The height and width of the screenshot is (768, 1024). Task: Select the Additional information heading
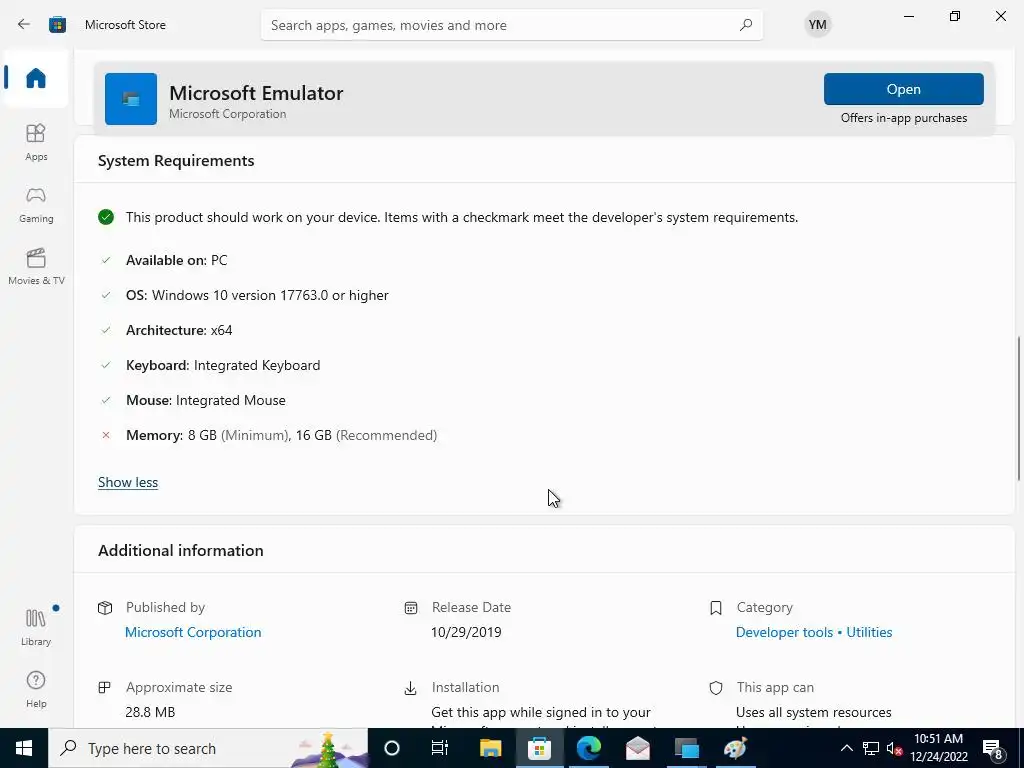(x=181, y=551)
